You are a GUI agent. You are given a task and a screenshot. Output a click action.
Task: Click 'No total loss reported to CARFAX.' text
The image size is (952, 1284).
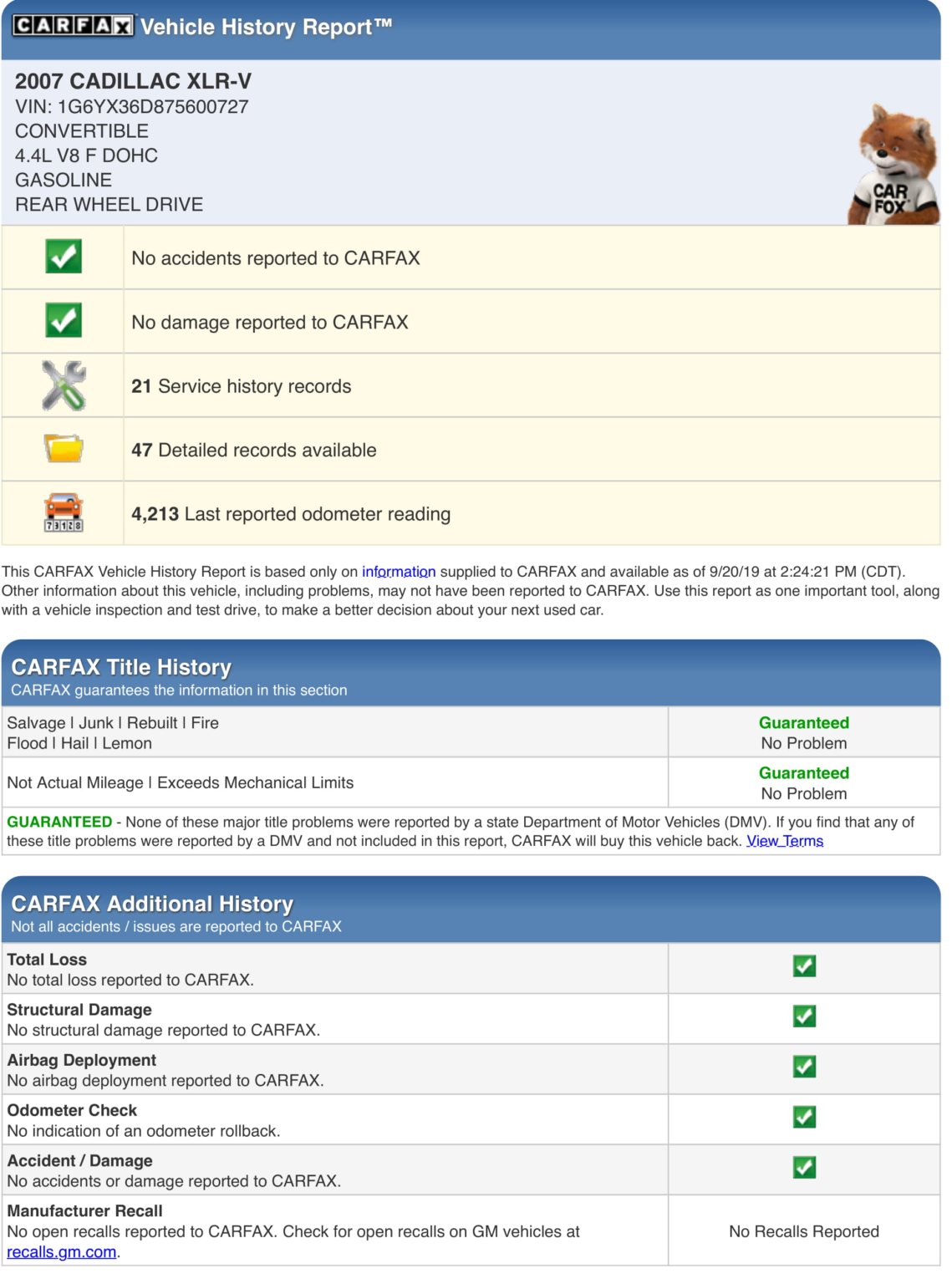click(130, 981)
